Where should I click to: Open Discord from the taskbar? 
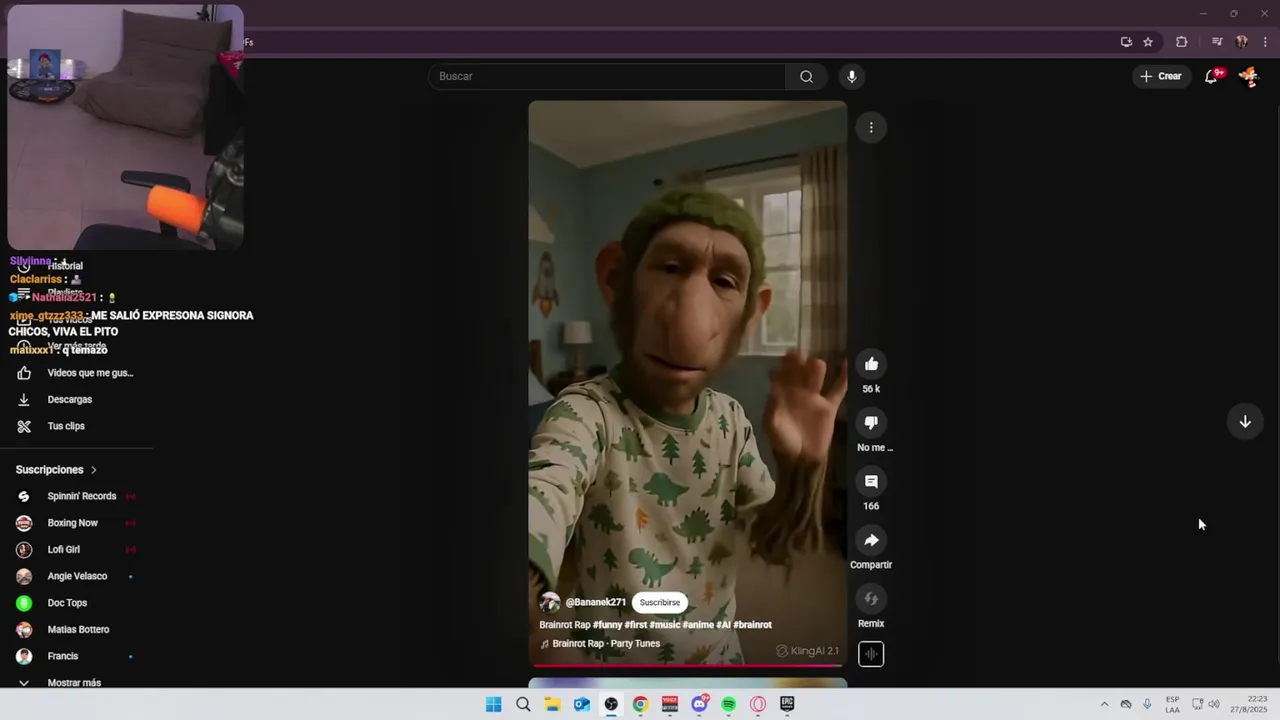(699, 704)
